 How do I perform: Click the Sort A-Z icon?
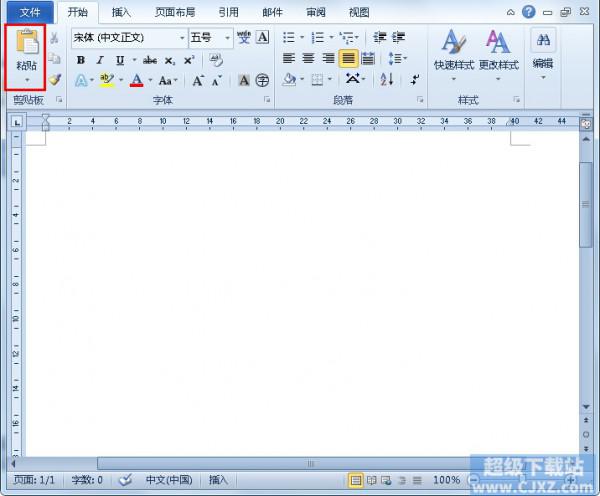[386, 80]
